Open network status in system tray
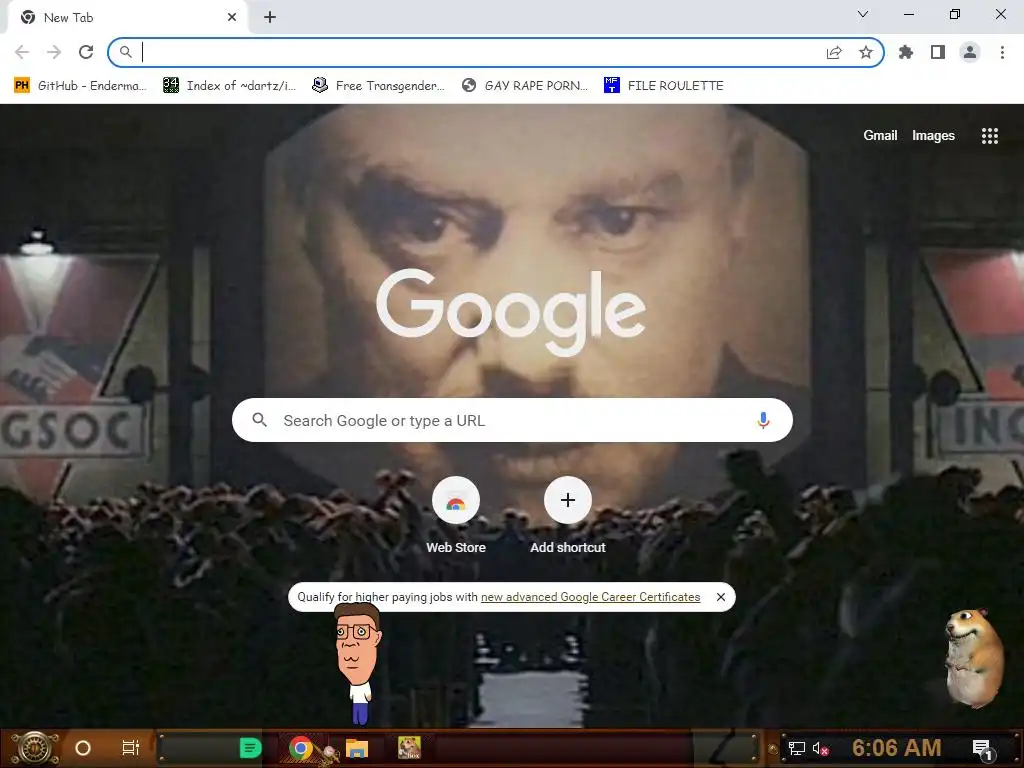Image resolution: width=1024 pixels, height=768 pixels. (797, 748)
